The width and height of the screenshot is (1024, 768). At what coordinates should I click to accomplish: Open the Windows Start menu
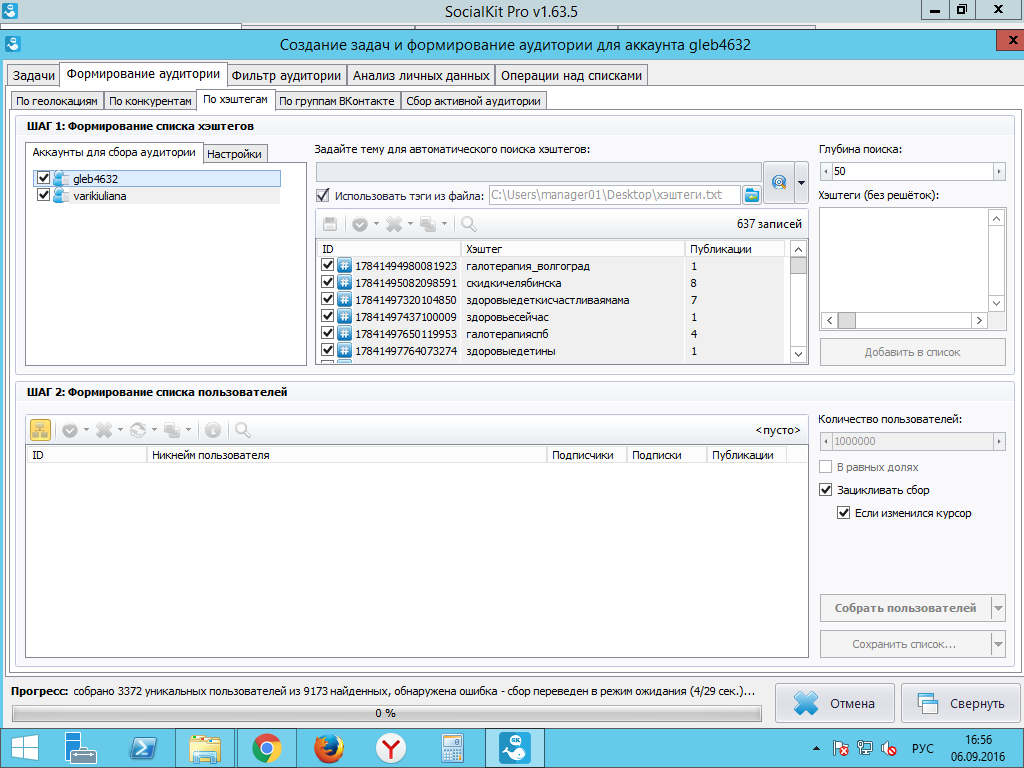pyautogui.click(x=24, y=748)
